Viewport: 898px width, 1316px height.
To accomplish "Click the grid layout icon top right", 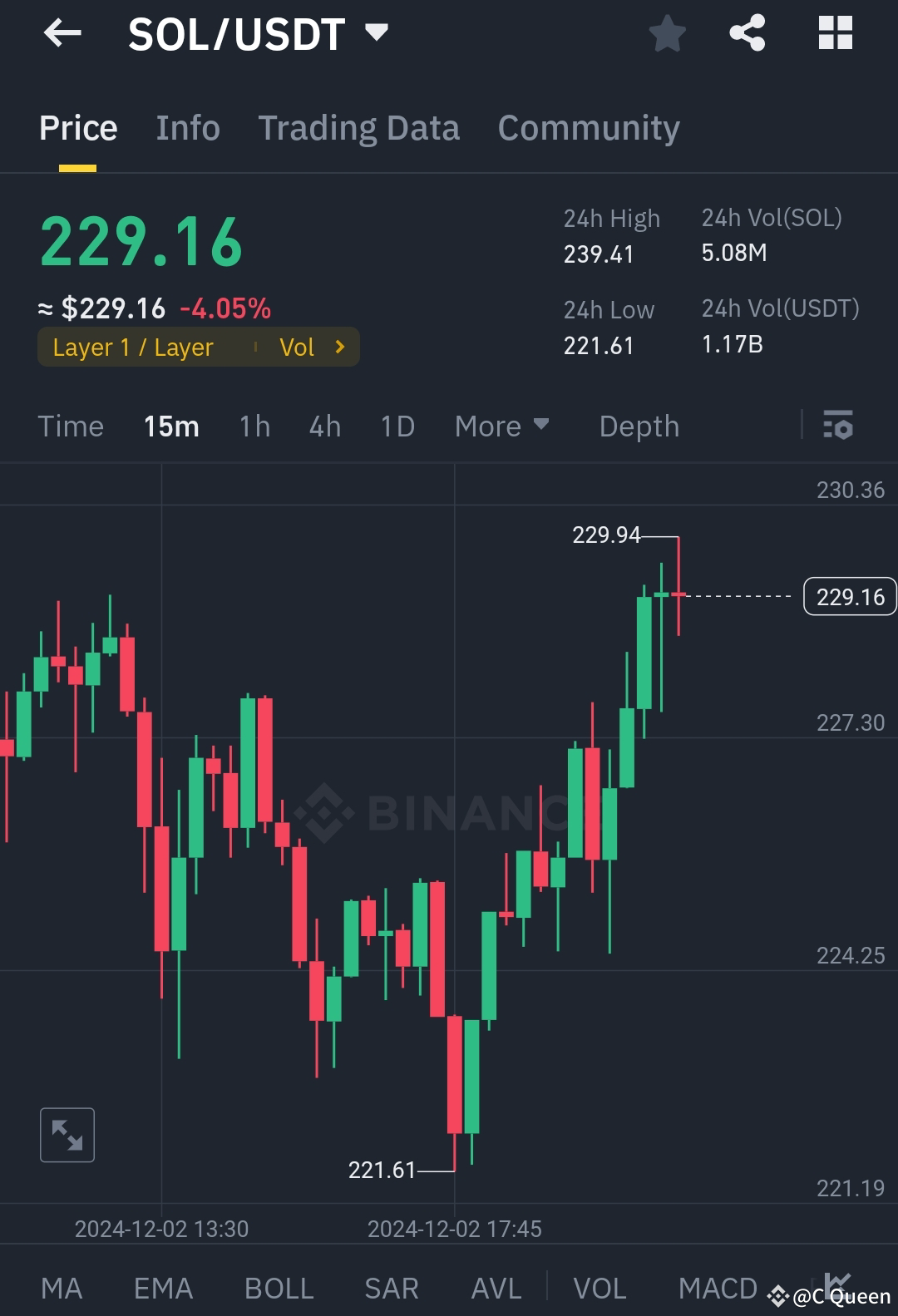I will [x=835, y=33].
